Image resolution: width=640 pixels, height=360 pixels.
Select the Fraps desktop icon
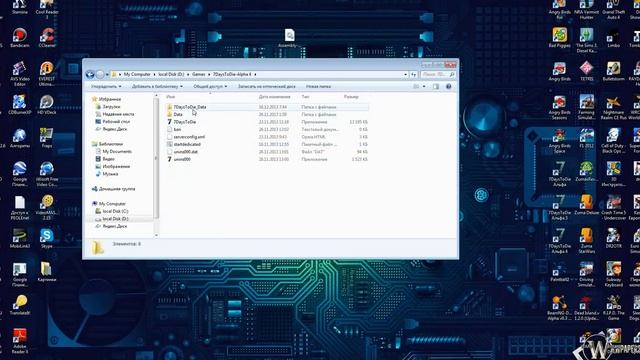(x=47, y=138)
